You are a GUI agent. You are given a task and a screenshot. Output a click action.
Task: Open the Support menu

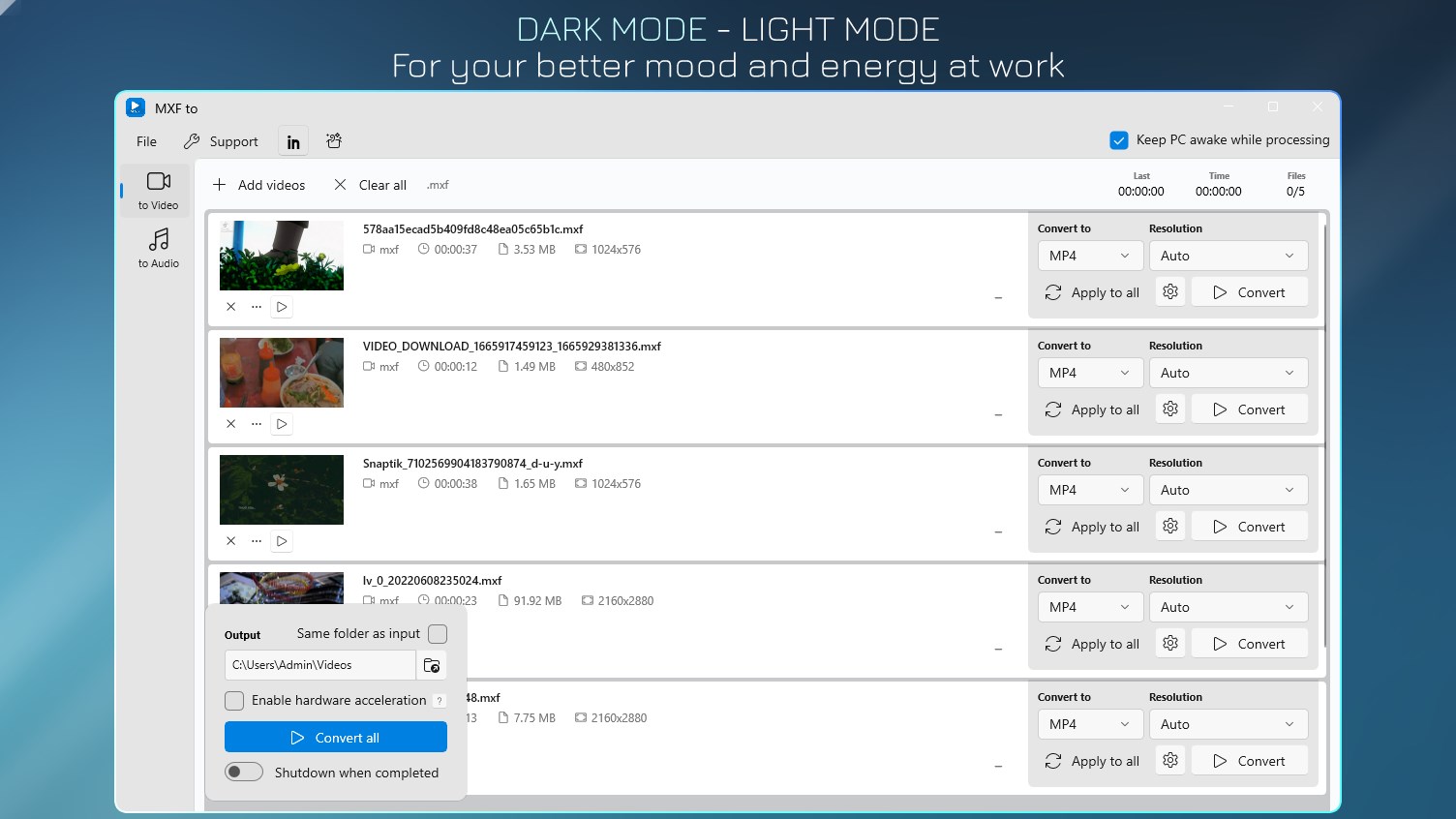[x=221, y=141]
